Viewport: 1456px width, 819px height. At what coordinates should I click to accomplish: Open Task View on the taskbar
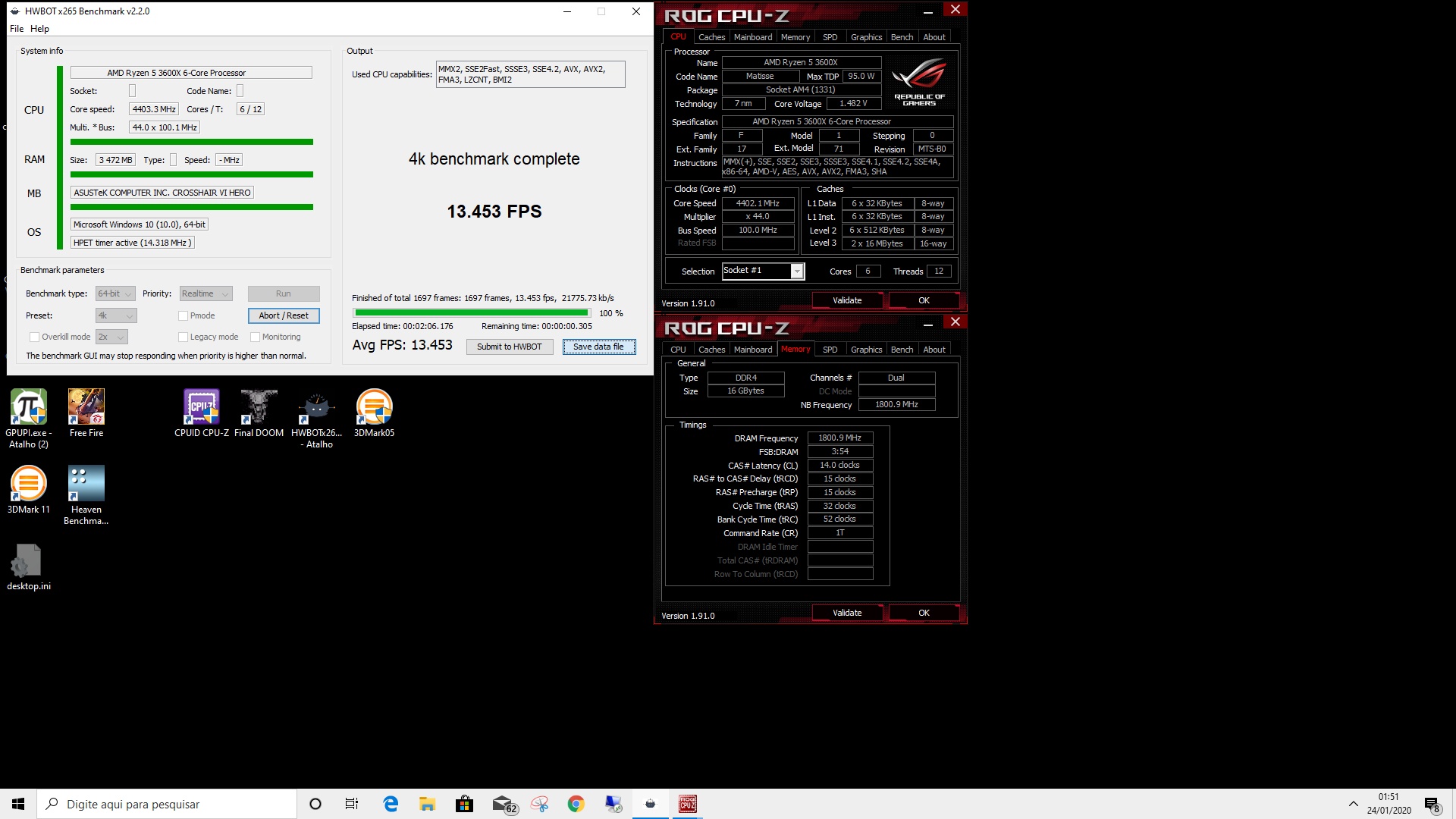click(352, 804)
